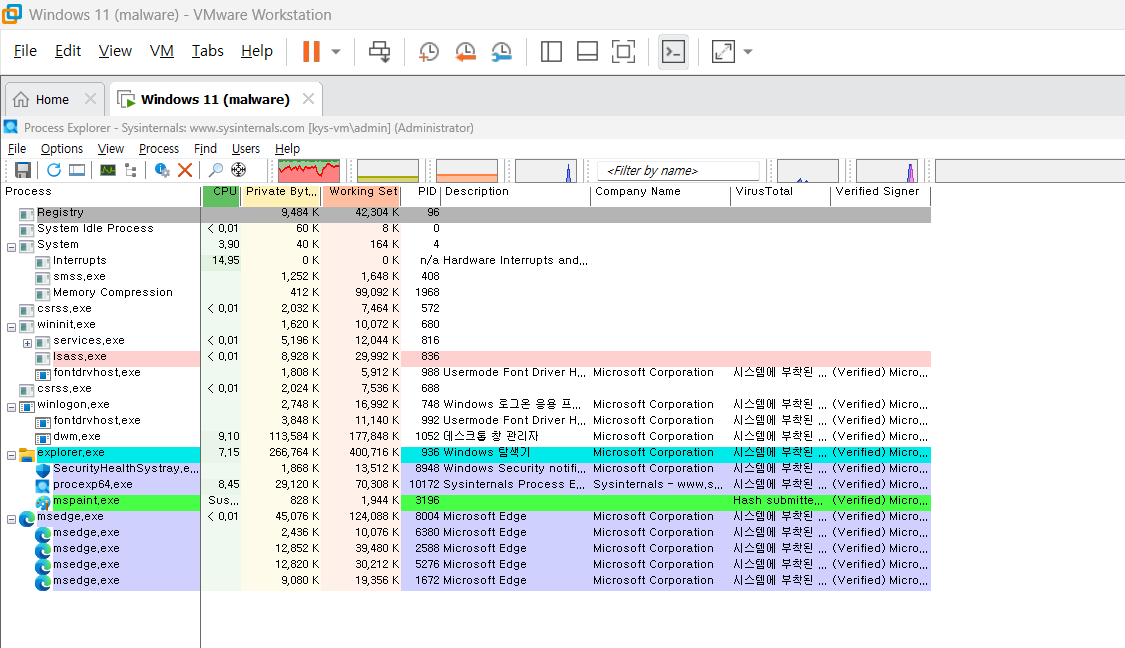Viewport: 1125px width, 648px height.
Task: Select the Windows 11 (malware) tab
Action: coord(215,100)
